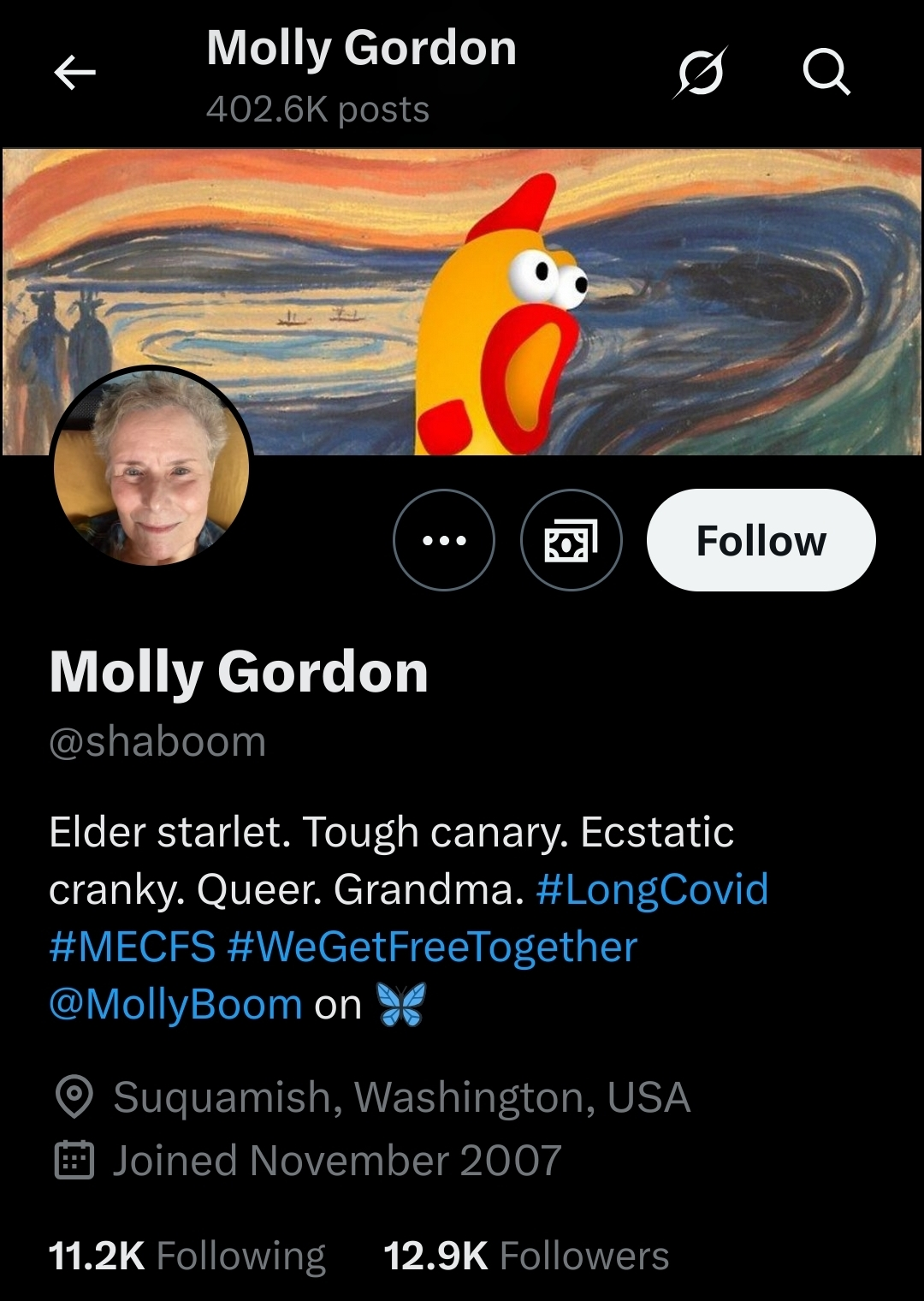Tap the cash tip jar icon
924x1301 pixels.
tap(572, 540)
